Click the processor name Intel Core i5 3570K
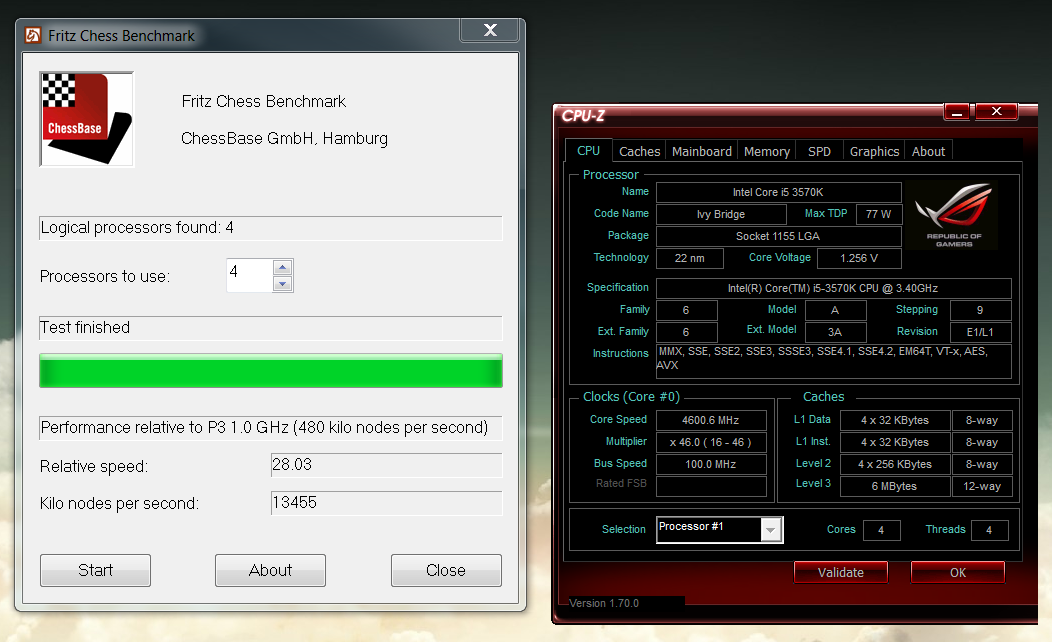Image resolution: width=1052 pixels, height=642 pixels. pos(778,193)
